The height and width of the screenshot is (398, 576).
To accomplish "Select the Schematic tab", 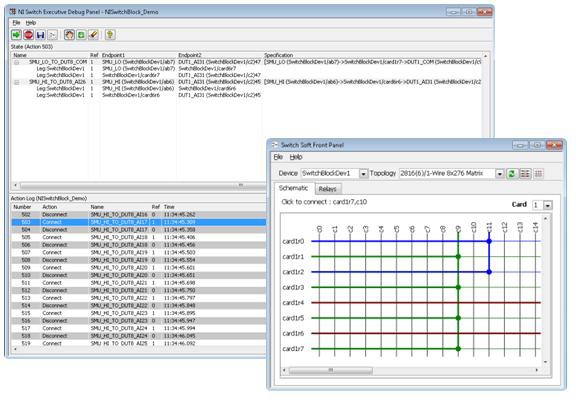I will [x=293, y=188].
